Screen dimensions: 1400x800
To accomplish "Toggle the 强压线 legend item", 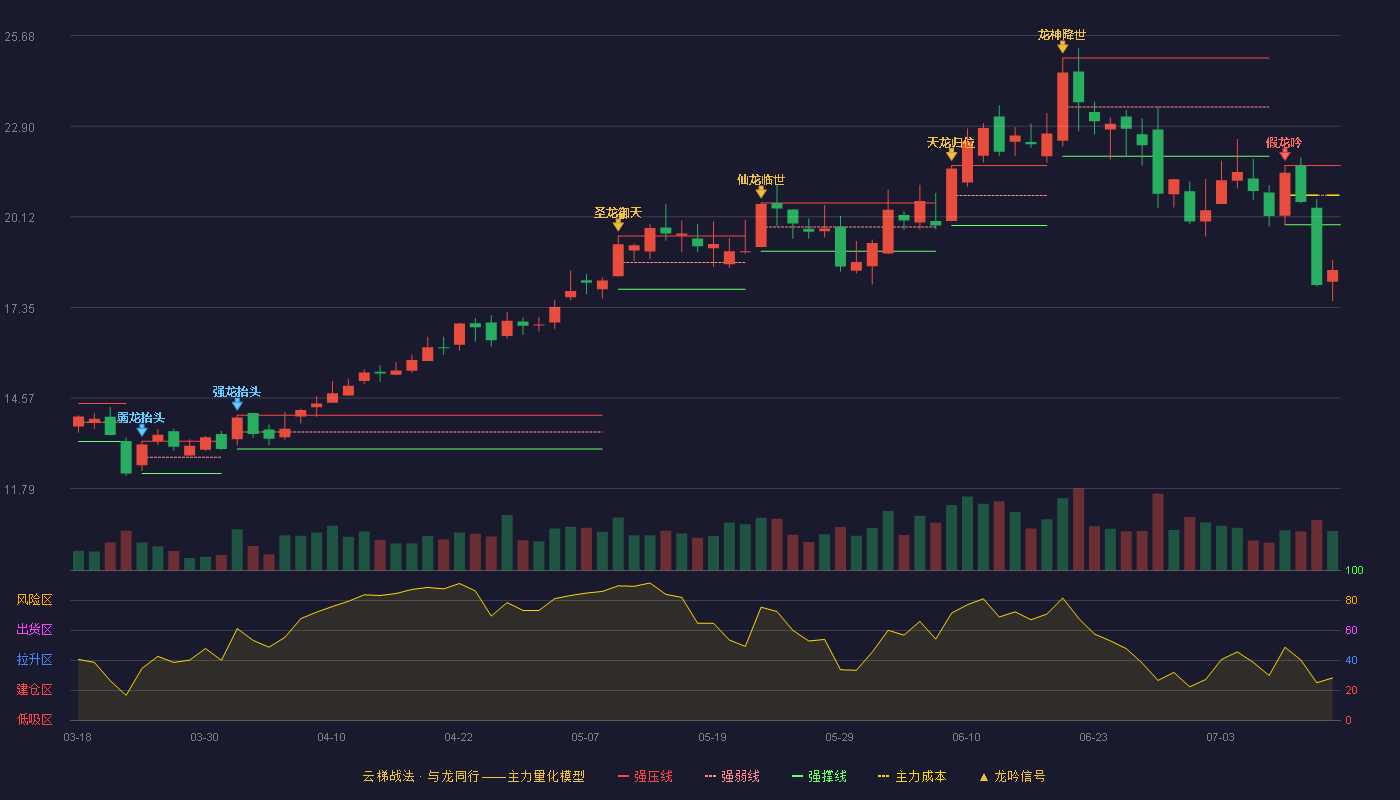I will [645, 776].
